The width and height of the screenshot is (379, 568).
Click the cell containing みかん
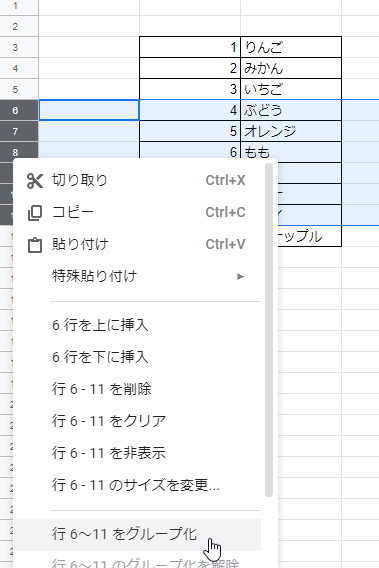point(291,68)
